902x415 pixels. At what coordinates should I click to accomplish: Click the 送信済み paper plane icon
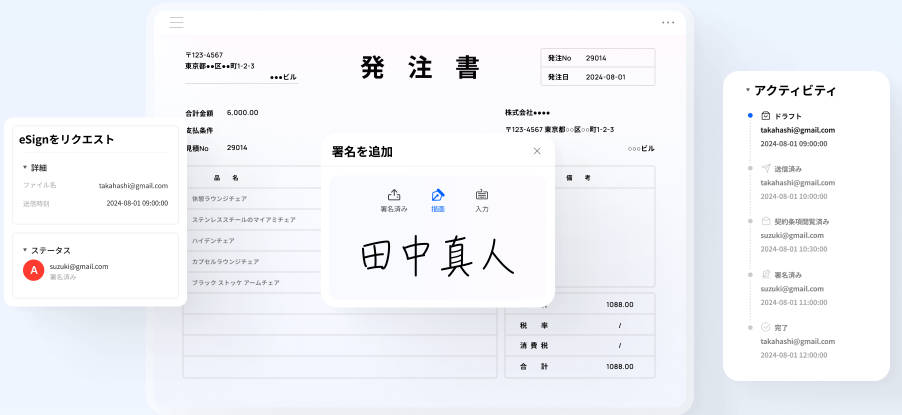765,169
